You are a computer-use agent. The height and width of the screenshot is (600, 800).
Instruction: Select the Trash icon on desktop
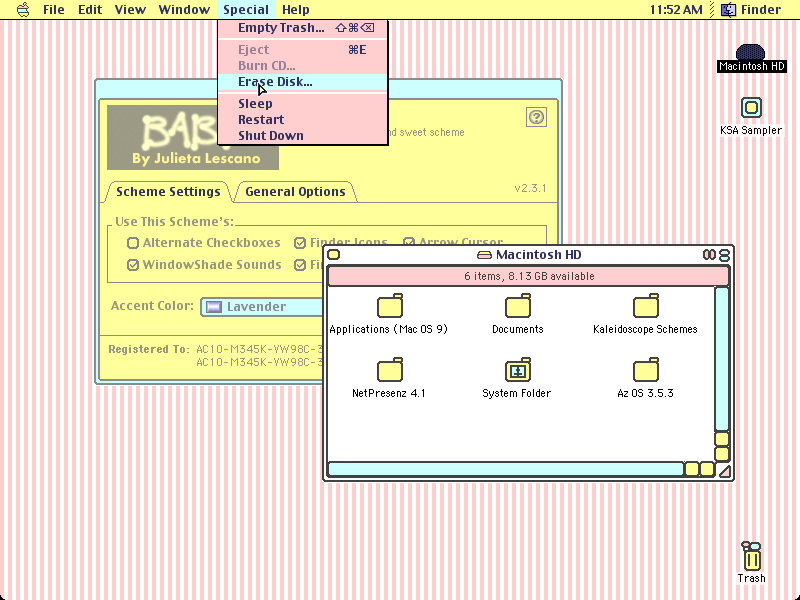[x=751, y=556]
